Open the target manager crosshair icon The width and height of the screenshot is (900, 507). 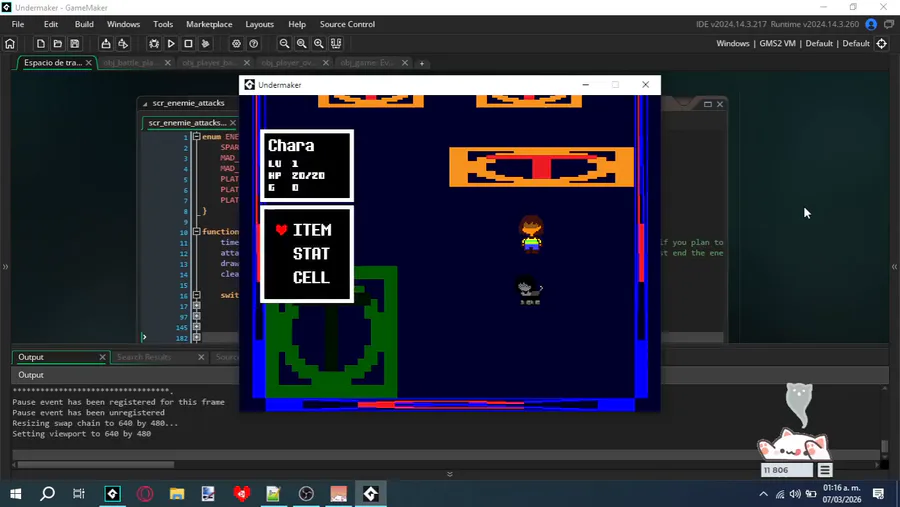click(882, 44)
